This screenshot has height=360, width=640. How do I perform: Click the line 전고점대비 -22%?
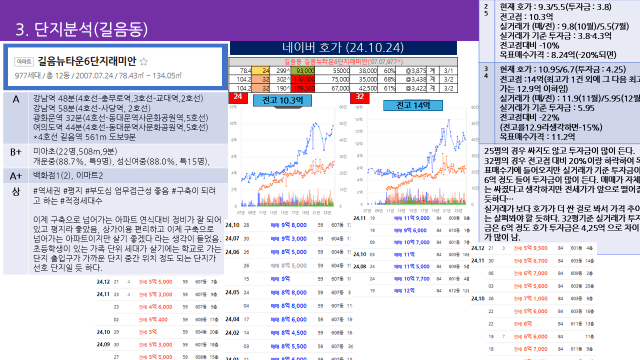529,118
